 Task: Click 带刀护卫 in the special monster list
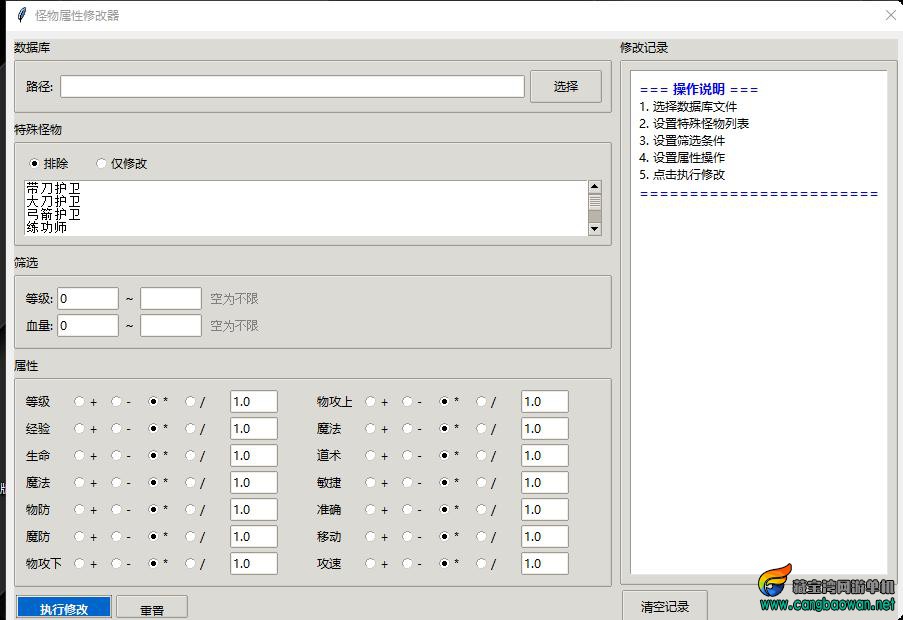[53, 188]
